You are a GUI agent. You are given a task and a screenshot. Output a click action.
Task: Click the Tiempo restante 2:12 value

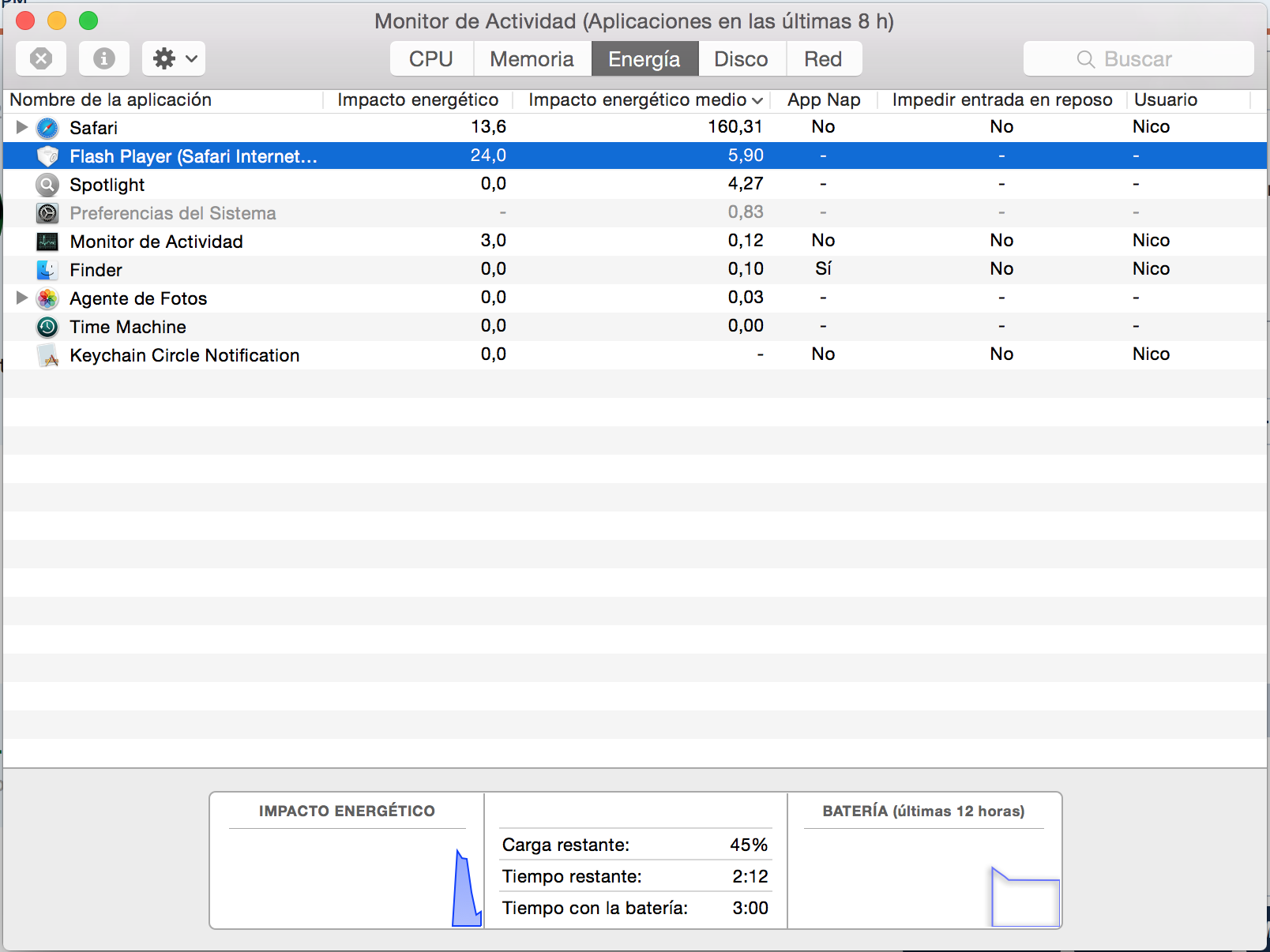[750, 876]
